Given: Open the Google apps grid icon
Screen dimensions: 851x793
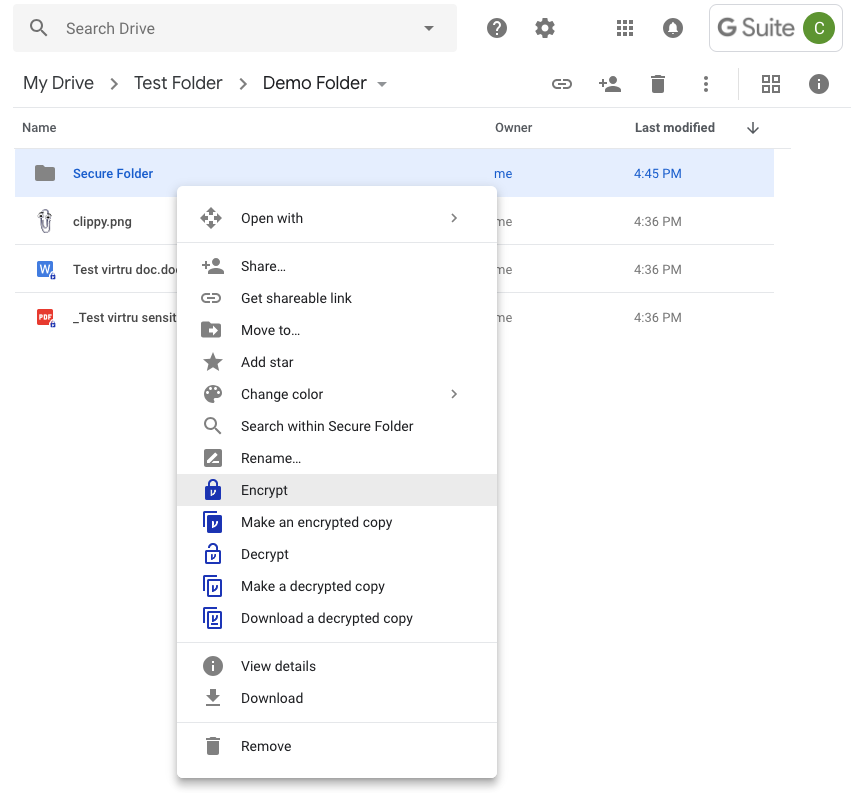Looking at the screenshot, I should [x=625, y=28].
